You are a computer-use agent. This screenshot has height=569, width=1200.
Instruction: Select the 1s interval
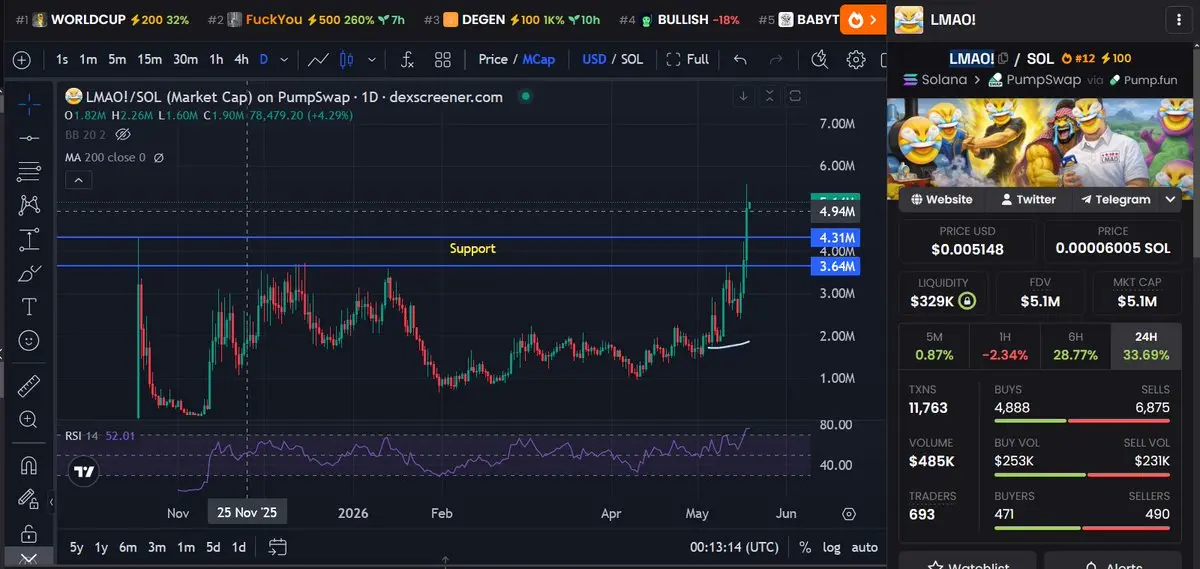[62, 60]
